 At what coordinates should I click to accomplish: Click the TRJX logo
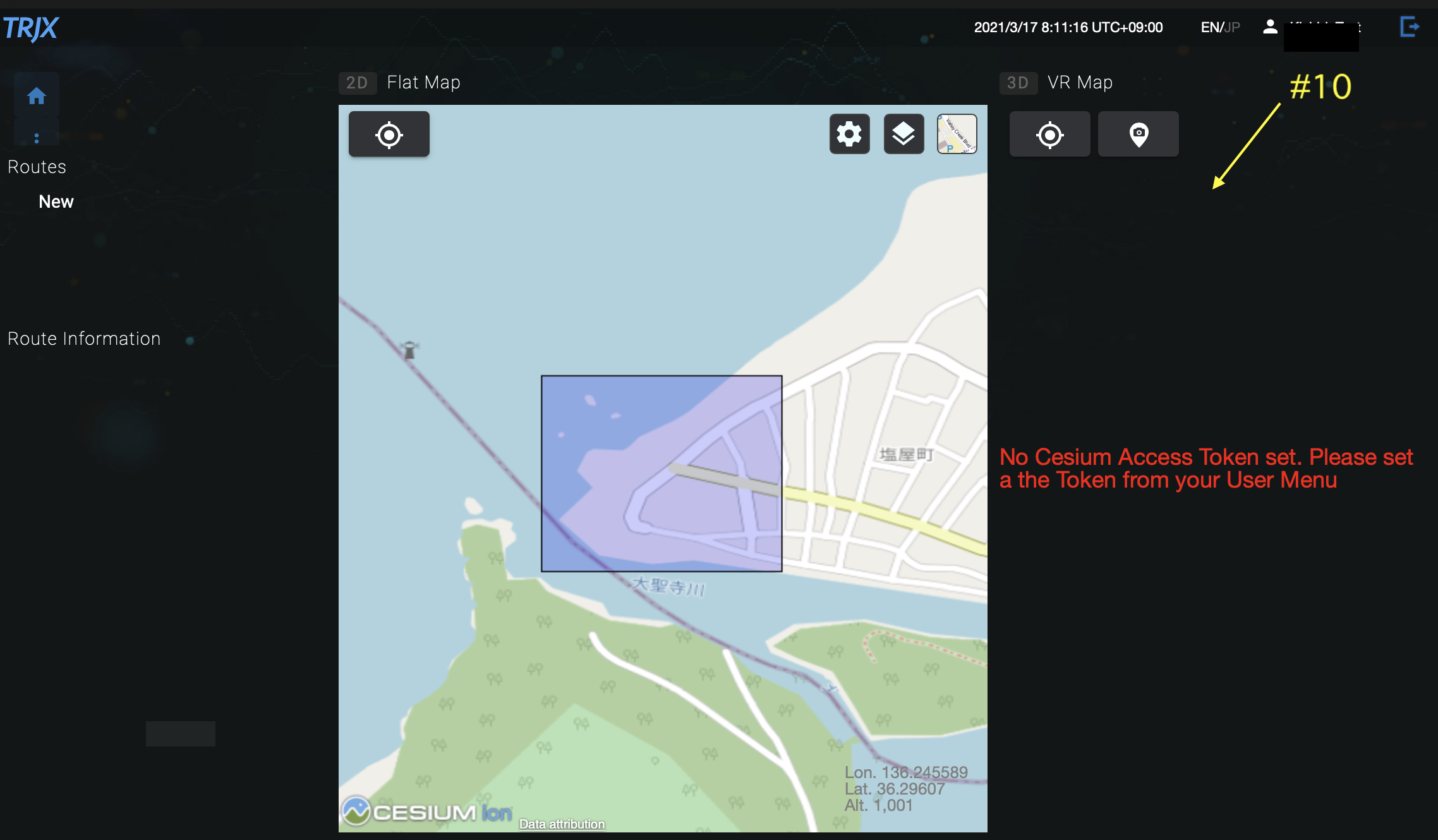[x=30, y=28]
